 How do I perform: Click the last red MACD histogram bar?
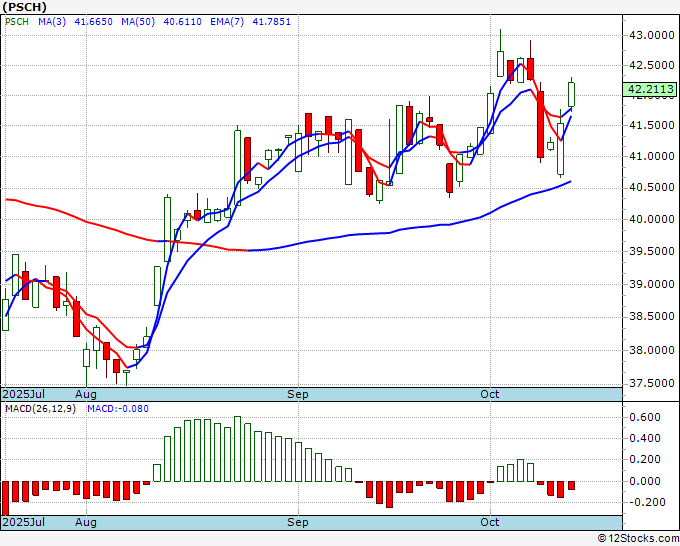tap(571, 486)
